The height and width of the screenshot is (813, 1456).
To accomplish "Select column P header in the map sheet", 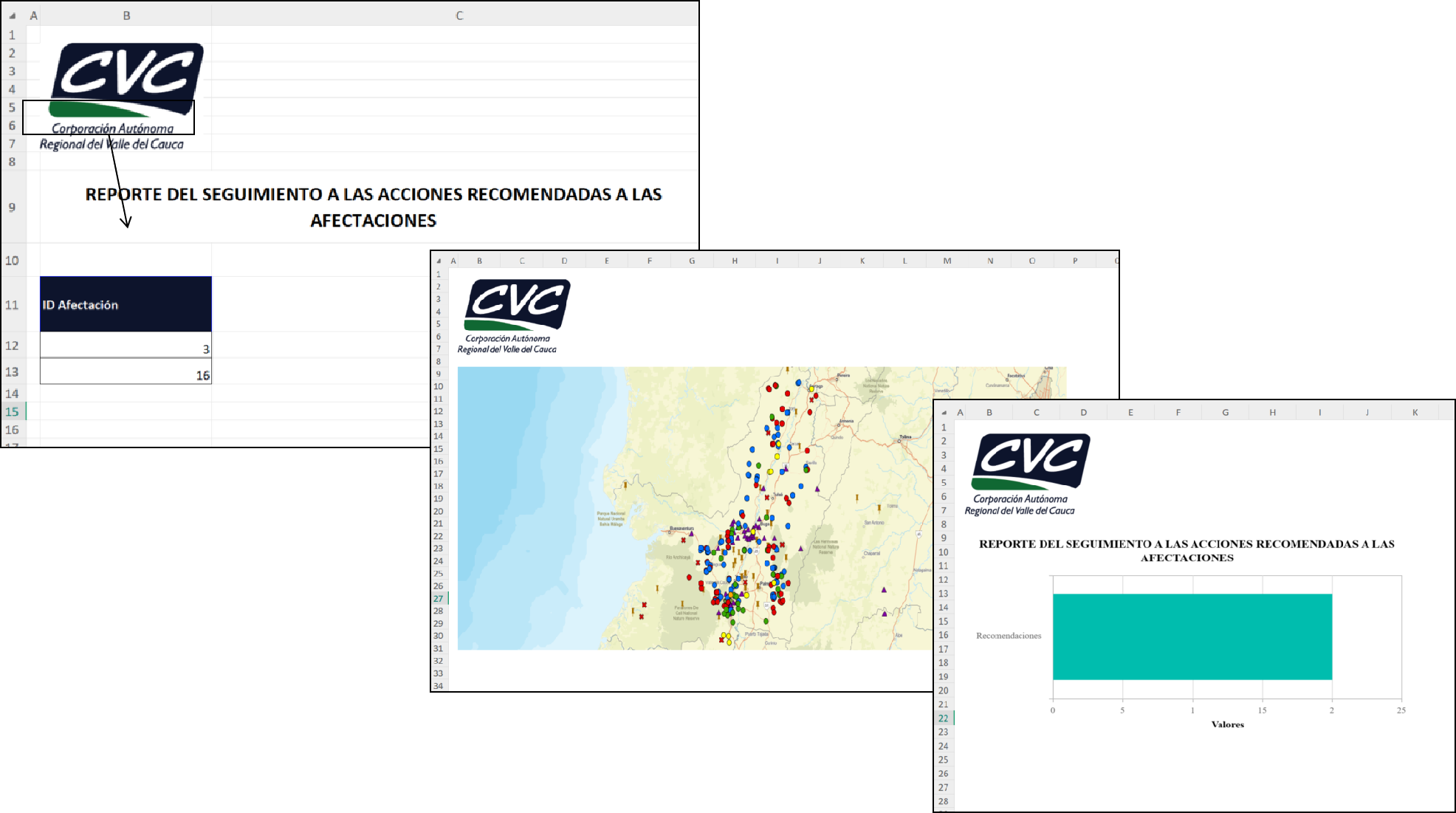I will tap(1075, 261).
